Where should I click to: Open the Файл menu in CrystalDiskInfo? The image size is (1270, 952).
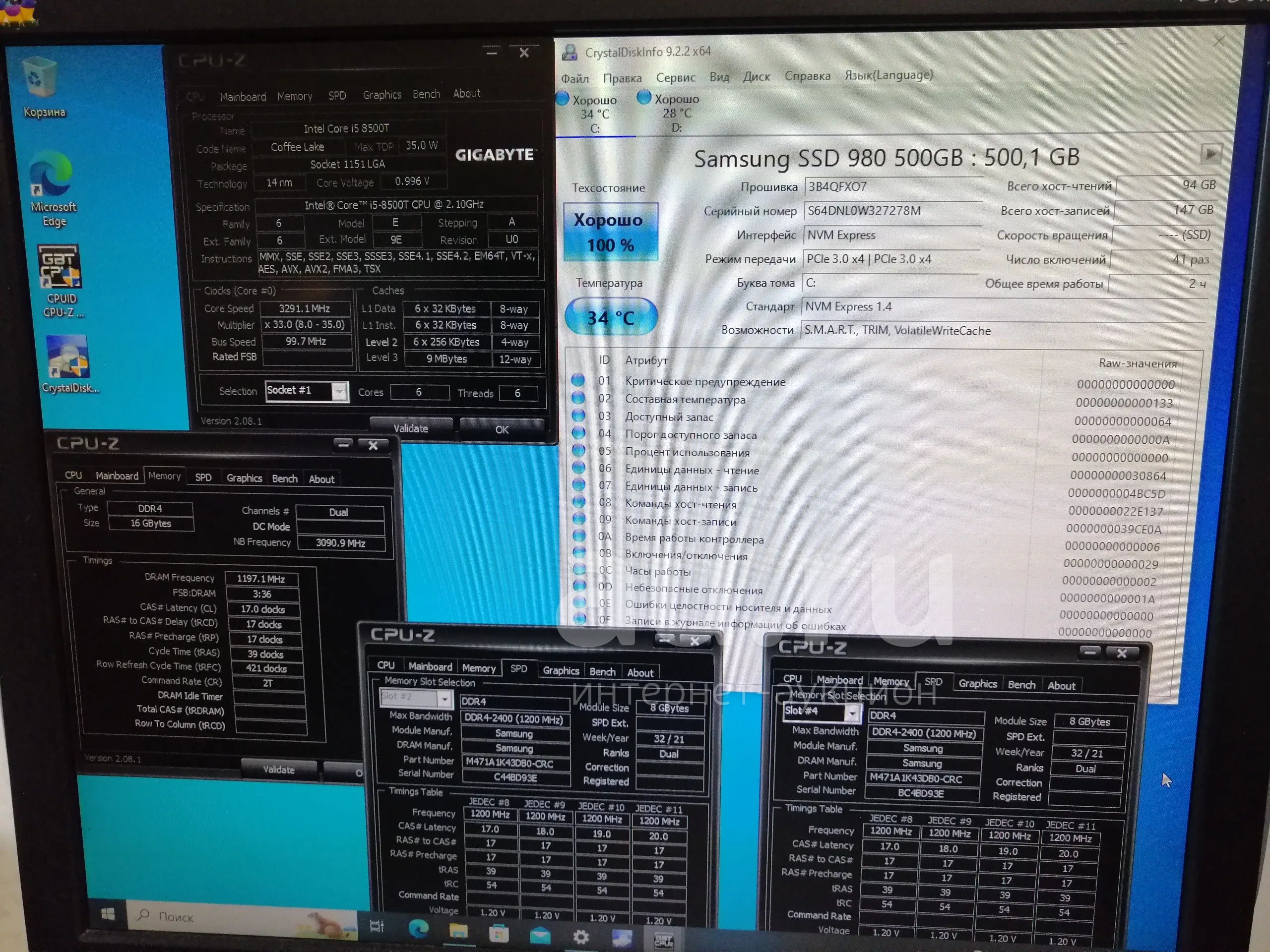pyautogui.click(x=574, y=79)
